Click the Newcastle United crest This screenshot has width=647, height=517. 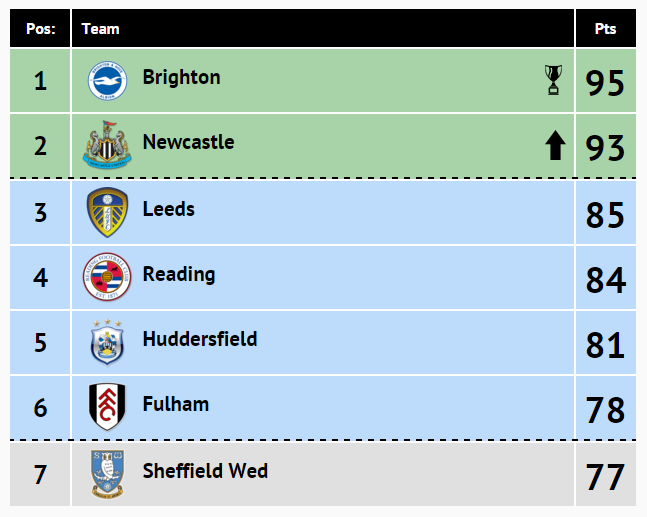107,145
